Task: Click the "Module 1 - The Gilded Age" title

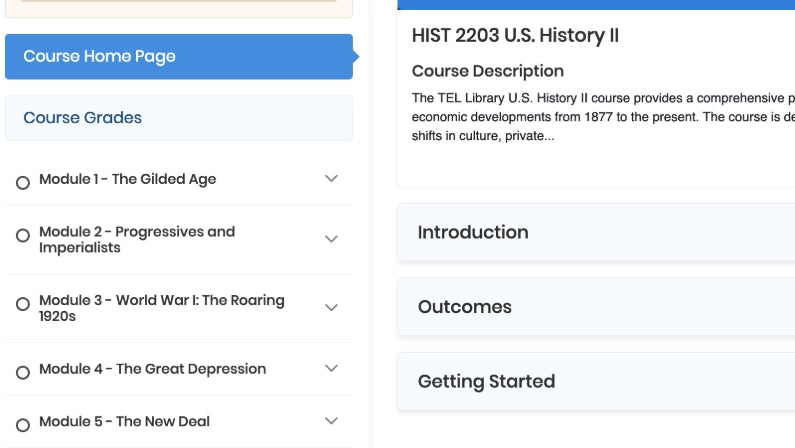Action: (x=127, y=180)
